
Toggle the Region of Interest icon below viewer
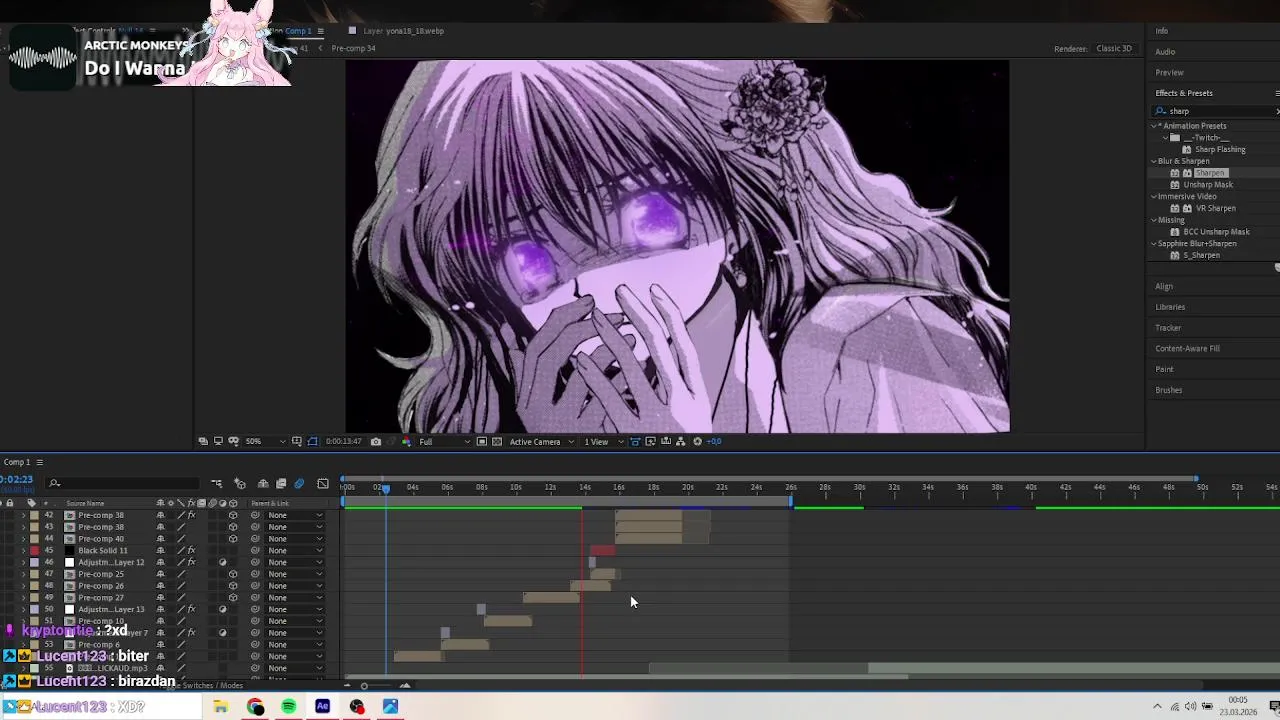[x=482, y=441]
